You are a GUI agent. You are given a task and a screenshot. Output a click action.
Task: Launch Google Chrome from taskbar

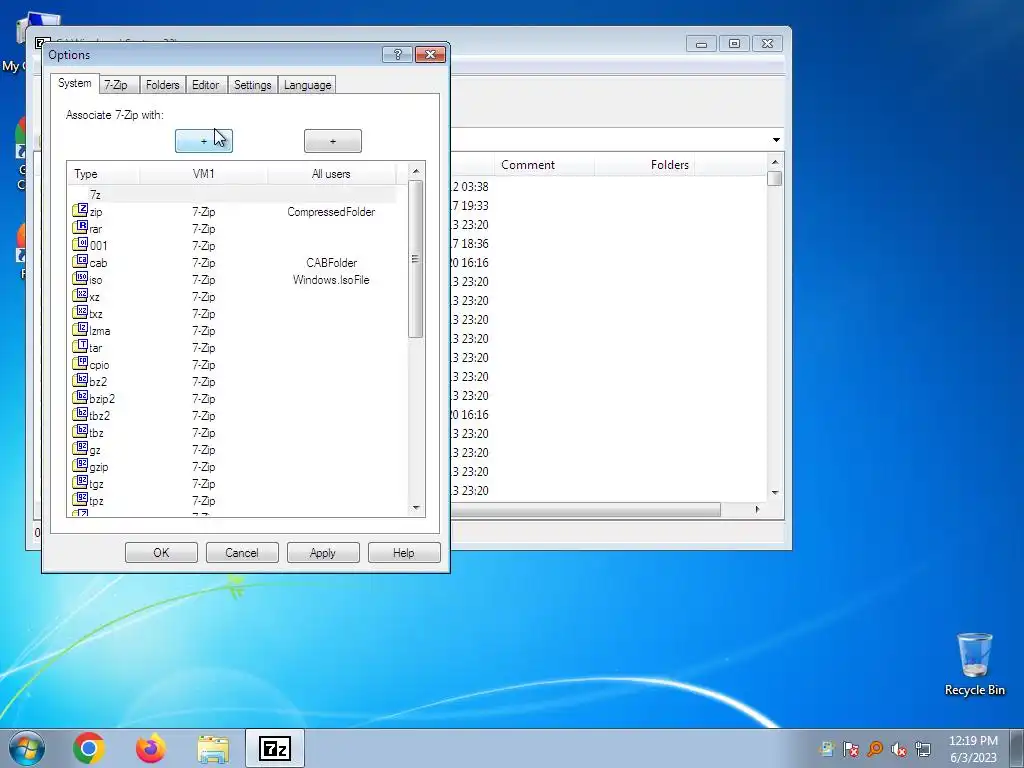(89, 748)
